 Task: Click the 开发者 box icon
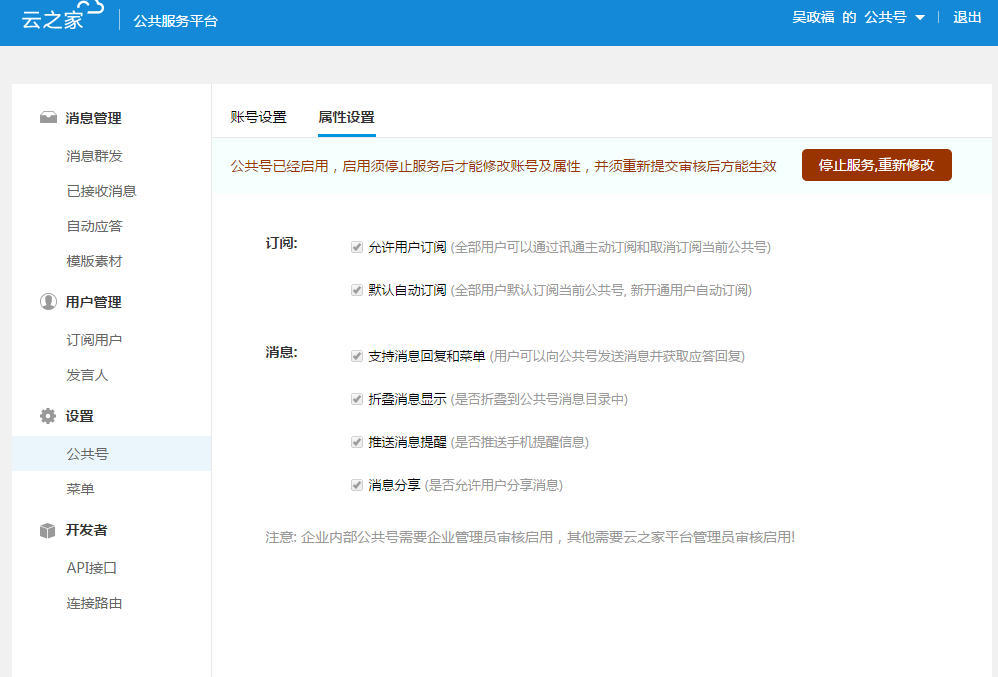point(48,530)
